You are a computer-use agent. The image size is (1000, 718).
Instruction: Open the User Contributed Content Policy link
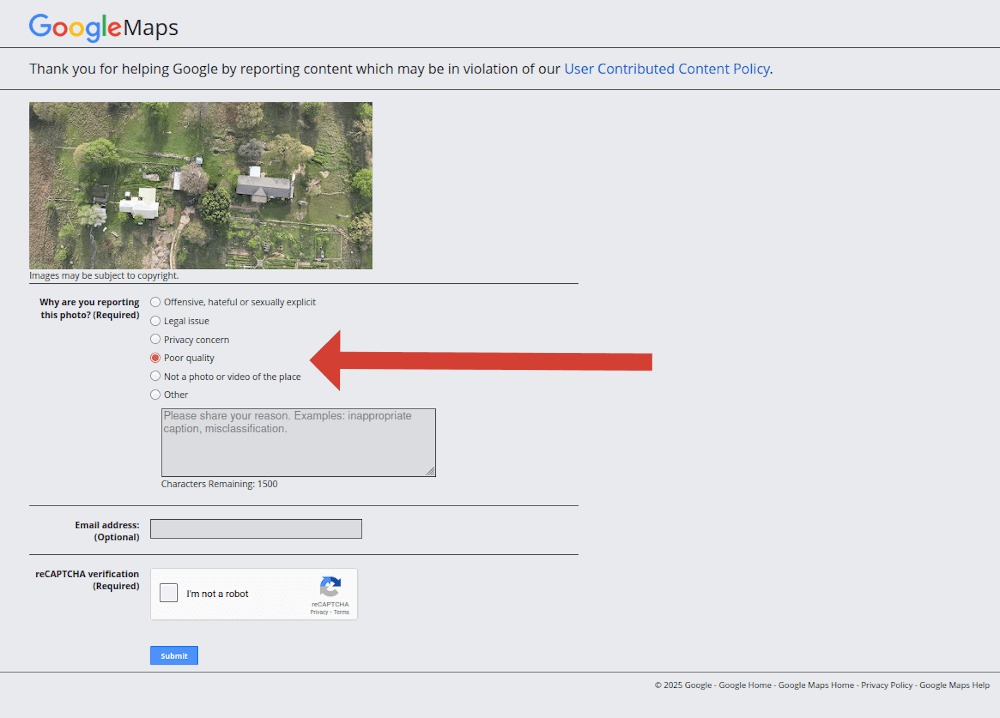(x=666, y=69)
